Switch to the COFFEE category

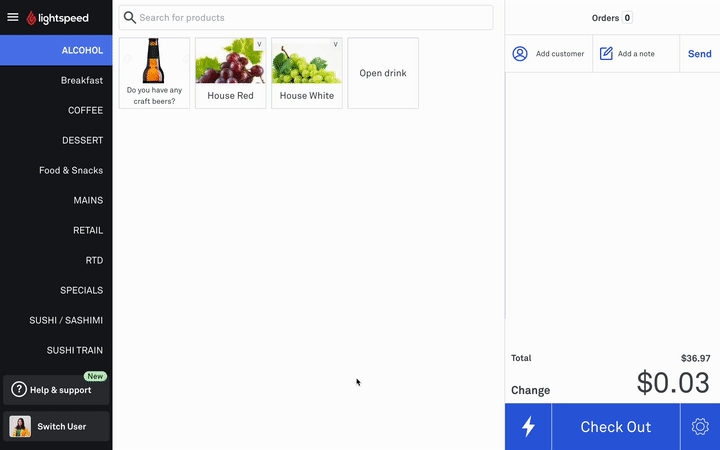56,110
